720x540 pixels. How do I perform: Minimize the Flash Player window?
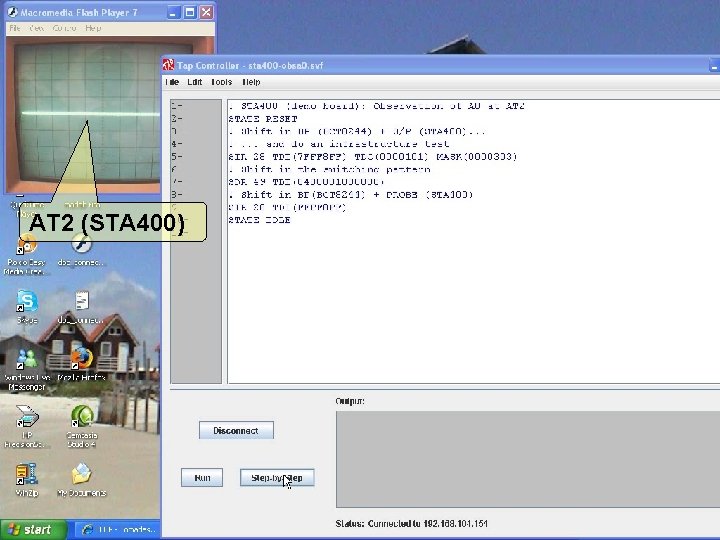point(173,12)
